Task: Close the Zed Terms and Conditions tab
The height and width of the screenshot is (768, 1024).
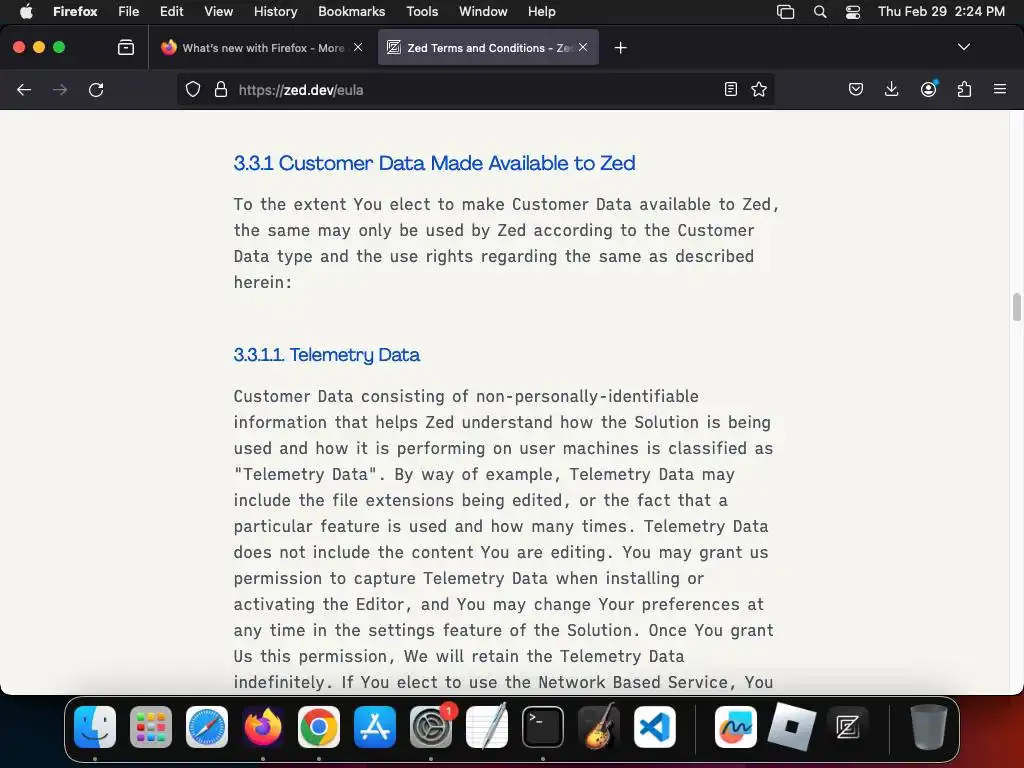Action: coord(583,47)
